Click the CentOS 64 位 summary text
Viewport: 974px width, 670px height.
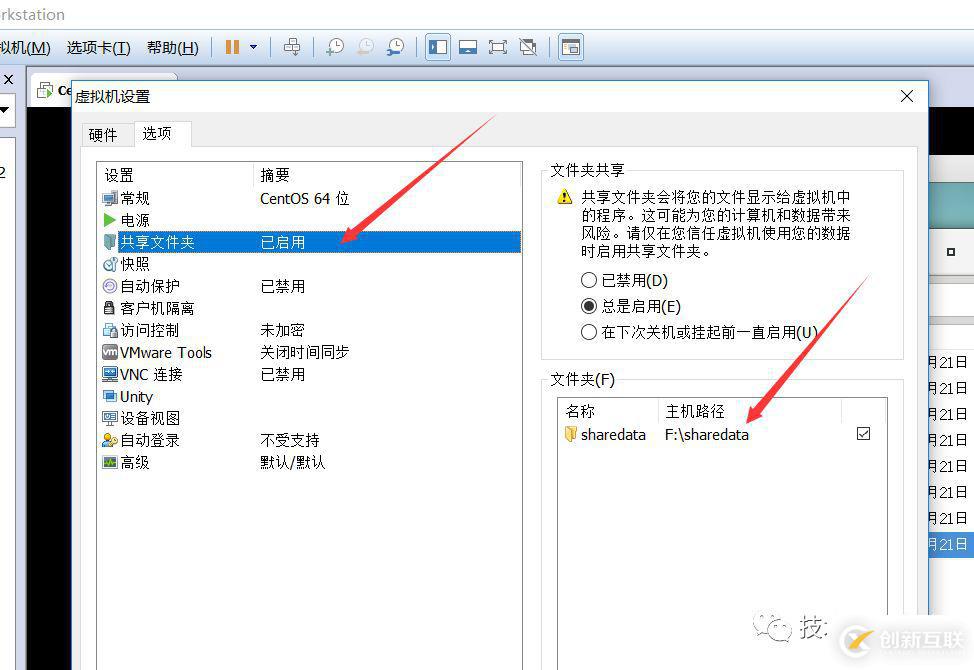304,199
